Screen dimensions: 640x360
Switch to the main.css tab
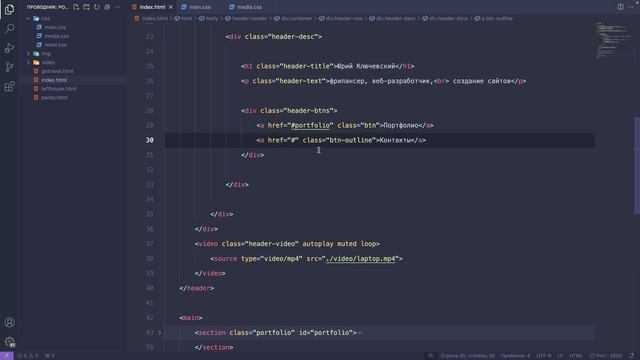click(x=200, y=7)
